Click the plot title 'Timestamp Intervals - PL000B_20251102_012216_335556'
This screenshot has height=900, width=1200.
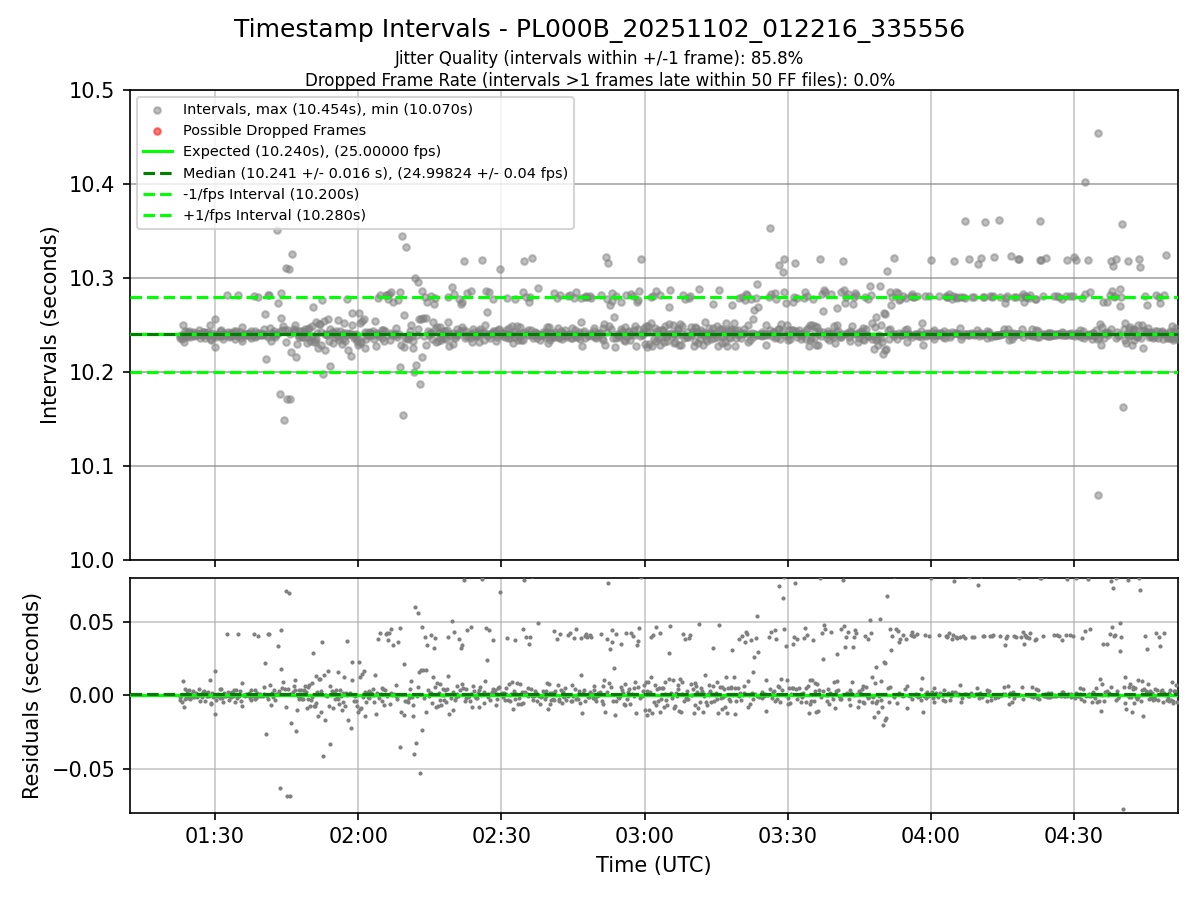[599, 29]
